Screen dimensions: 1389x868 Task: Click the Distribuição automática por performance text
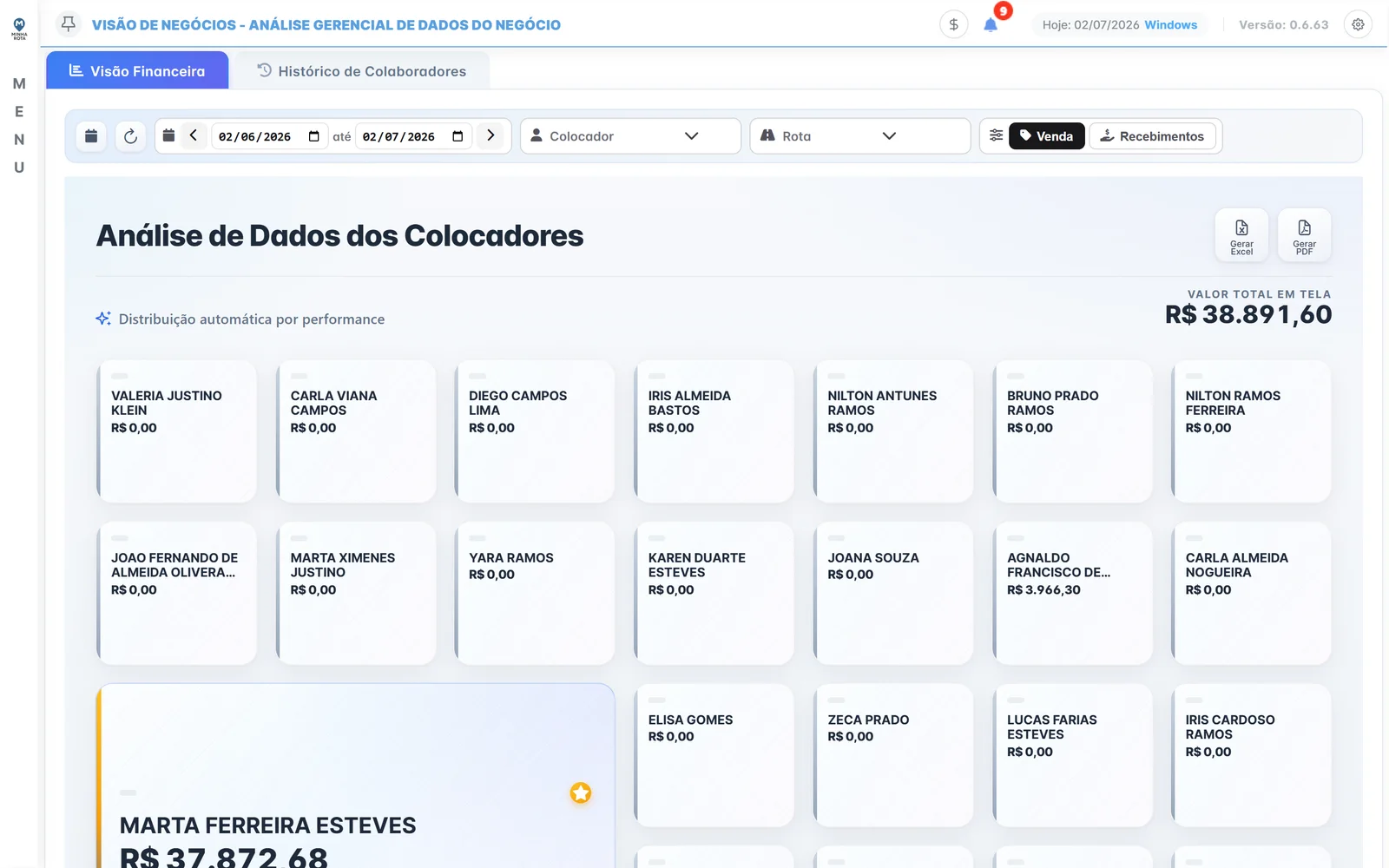252,319
